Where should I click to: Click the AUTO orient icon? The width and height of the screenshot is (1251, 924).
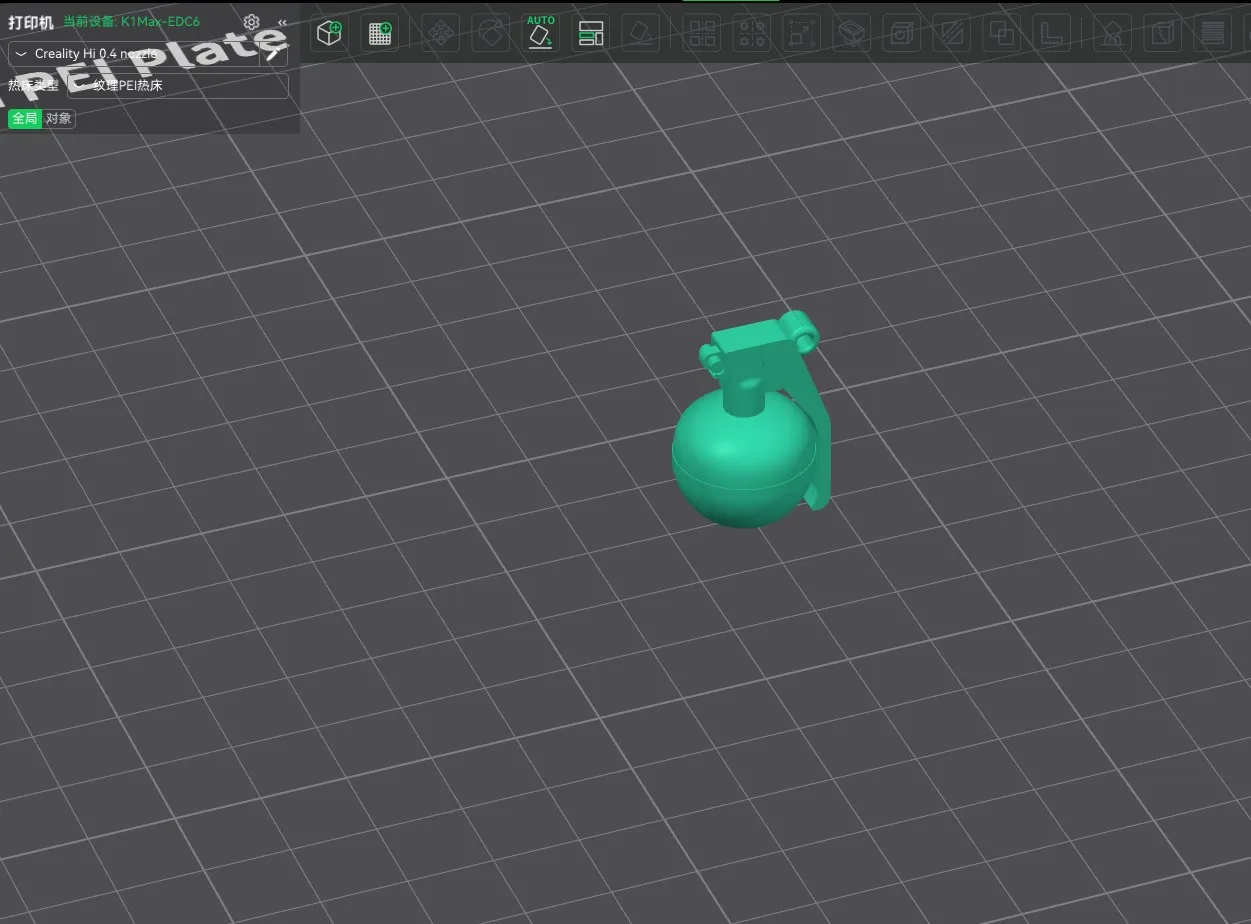click(541, 33)
